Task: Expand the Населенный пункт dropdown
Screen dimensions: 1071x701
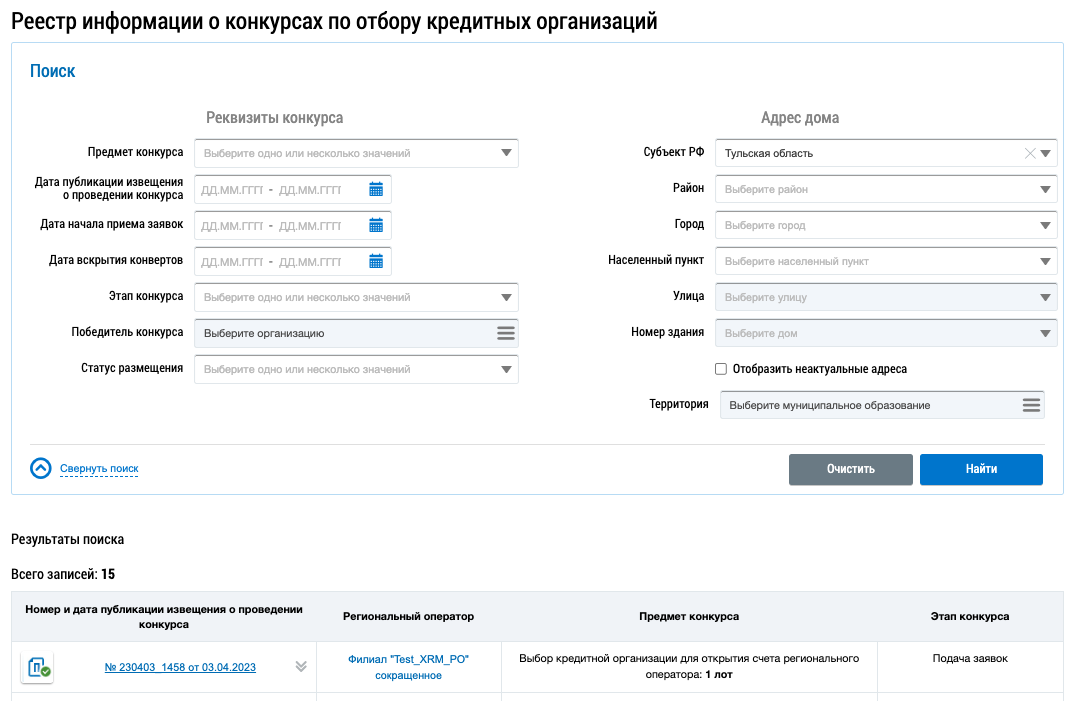Action: click(1045, 261)
